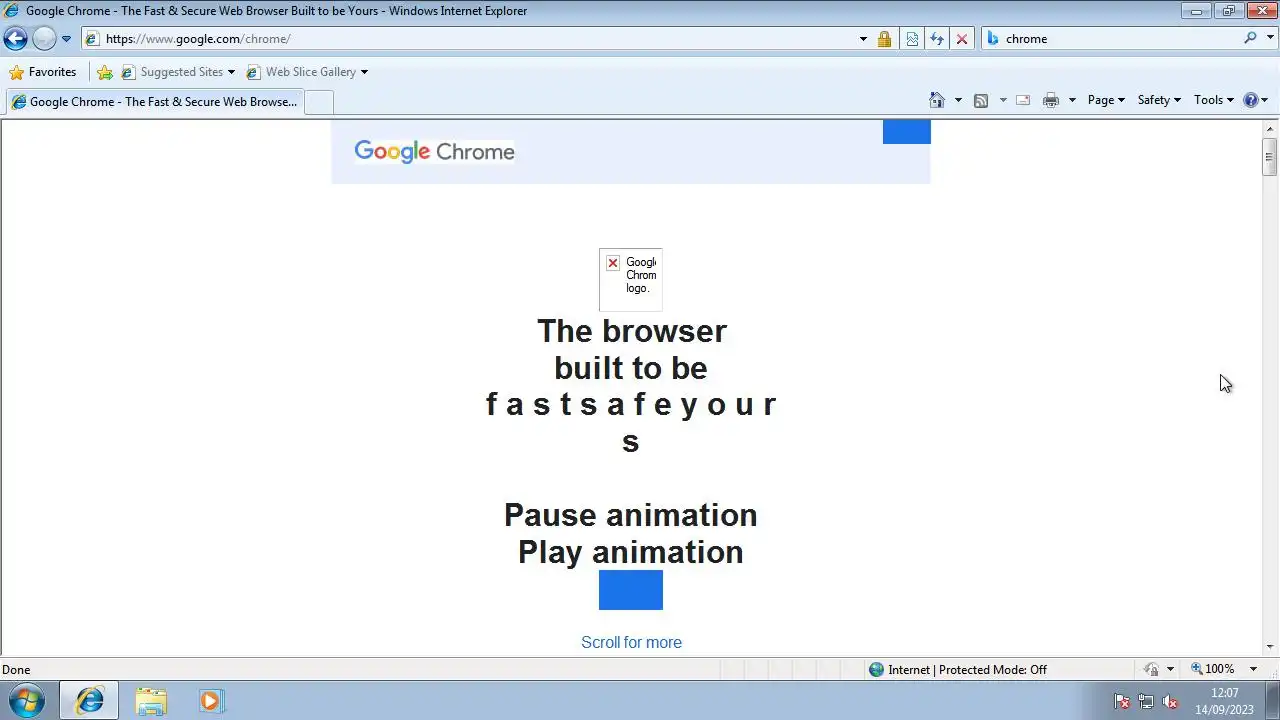Open the Page menu
This screenshot has height=720, width=1280.
click(1106, 100)
